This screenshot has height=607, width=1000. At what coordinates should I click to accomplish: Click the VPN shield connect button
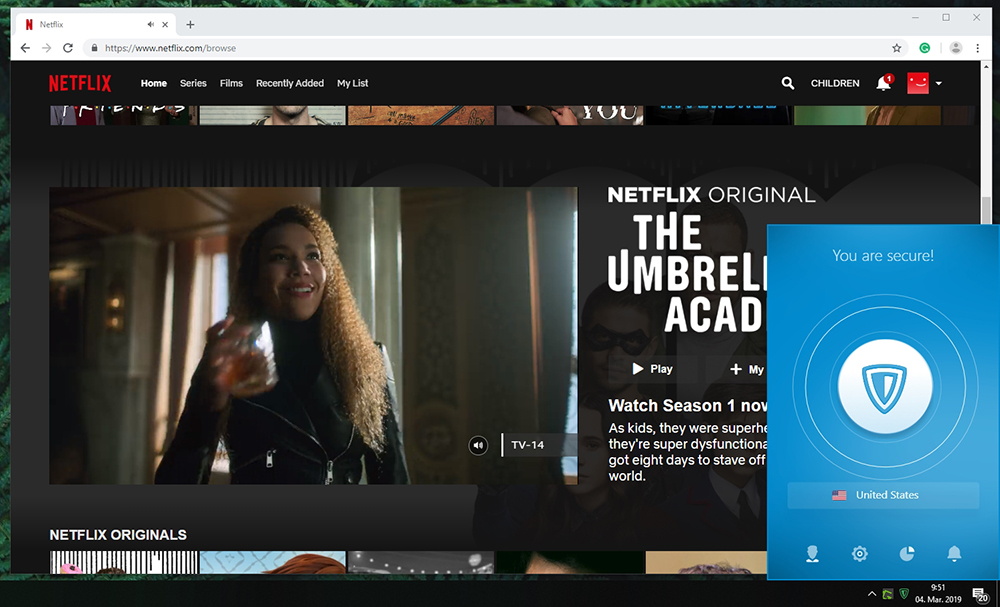885,386
